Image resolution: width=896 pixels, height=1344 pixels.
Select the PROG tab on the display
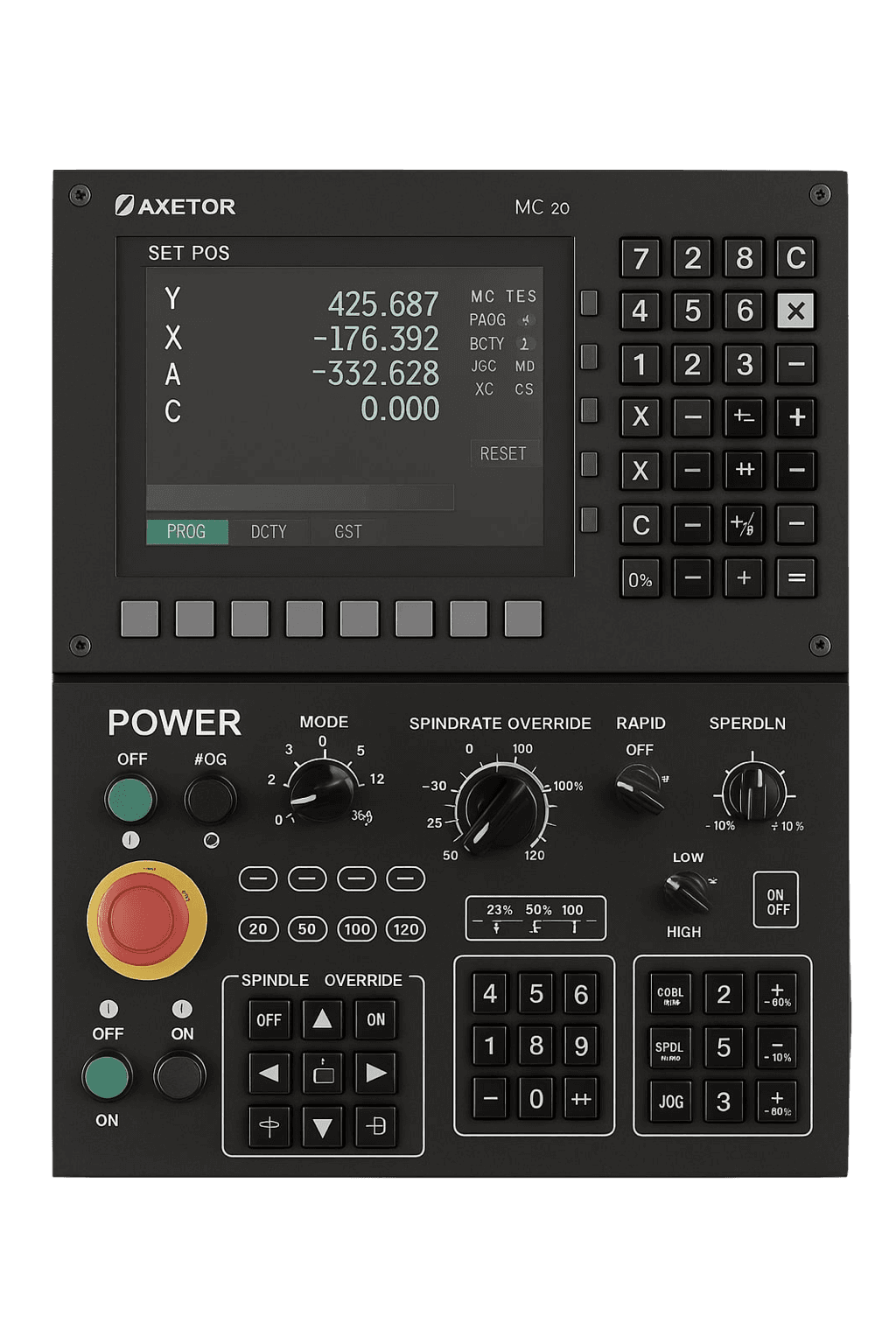pos(187,532)
